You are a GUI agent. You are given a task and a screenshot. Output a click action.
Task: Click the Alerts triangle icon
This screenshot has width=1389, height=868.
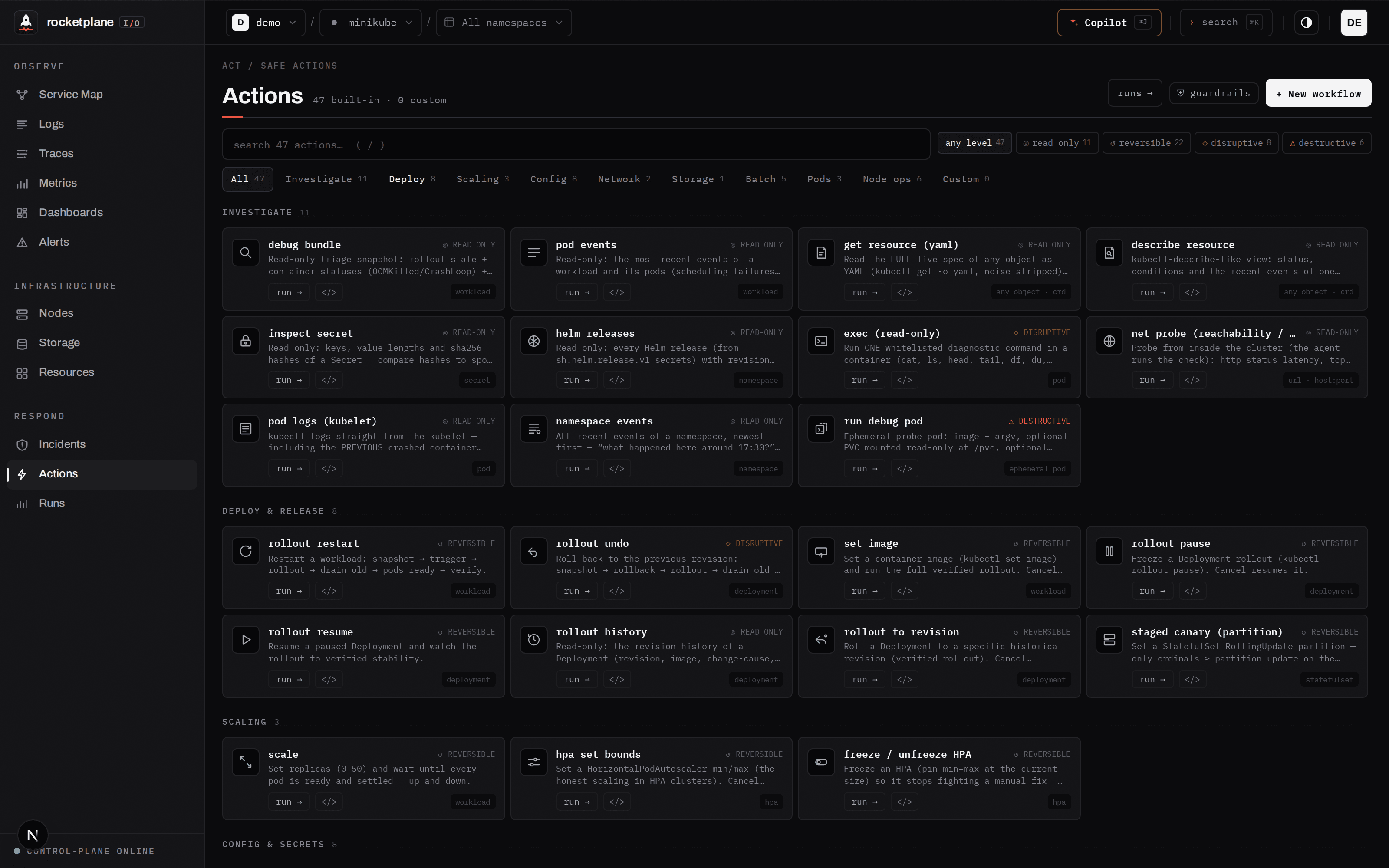(22, 242)
